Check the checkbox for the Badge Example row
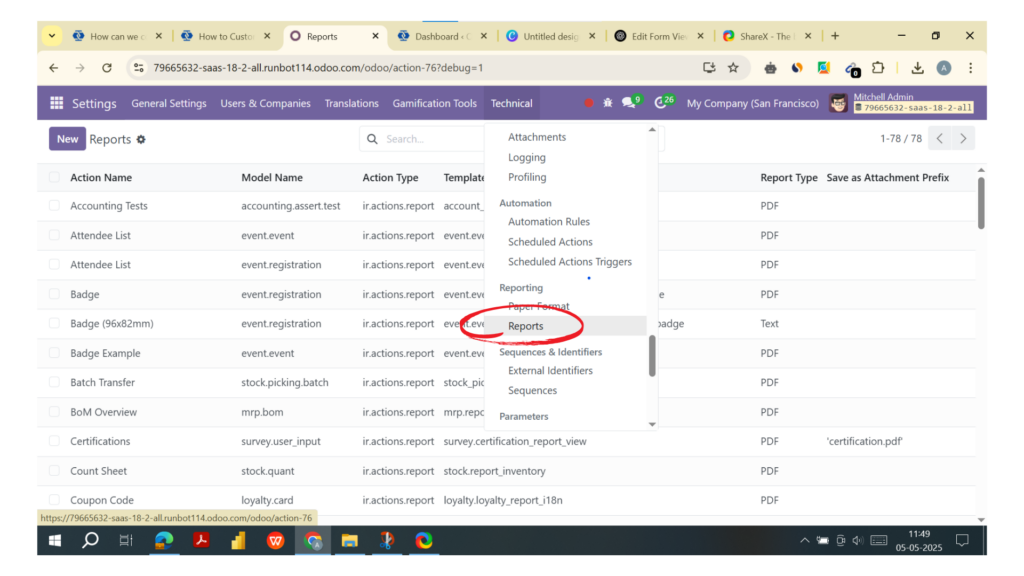Viewport: 1024px width, 576px height. pyautogui.click(x=54, y=353)
